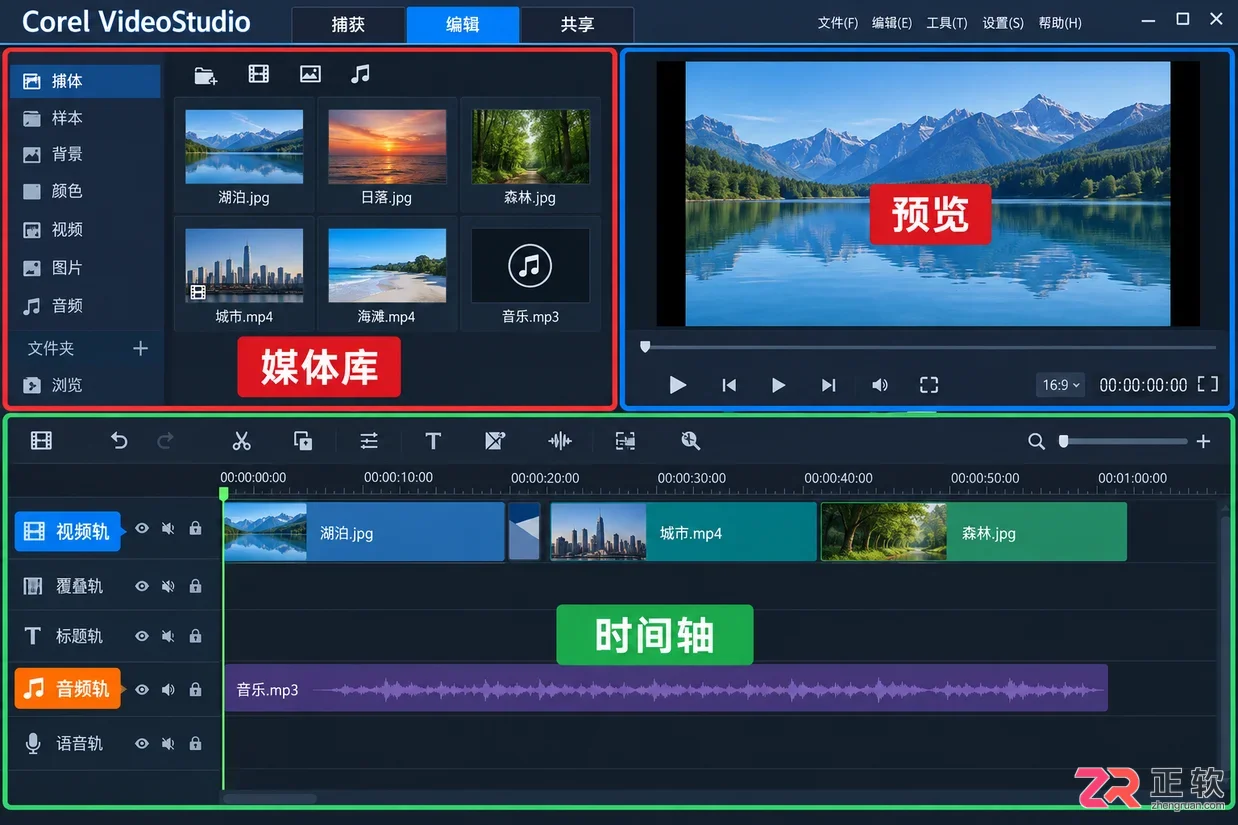This screenshot has width=1238, height=825.
Task: Select 音乐.mp3 clip on audio track
Action: [666, 688]
